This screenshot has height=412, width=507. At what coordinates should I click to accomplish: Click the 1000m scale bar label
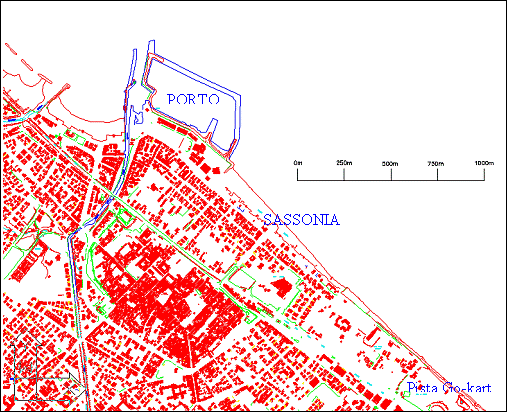click(x=484, y=163)
